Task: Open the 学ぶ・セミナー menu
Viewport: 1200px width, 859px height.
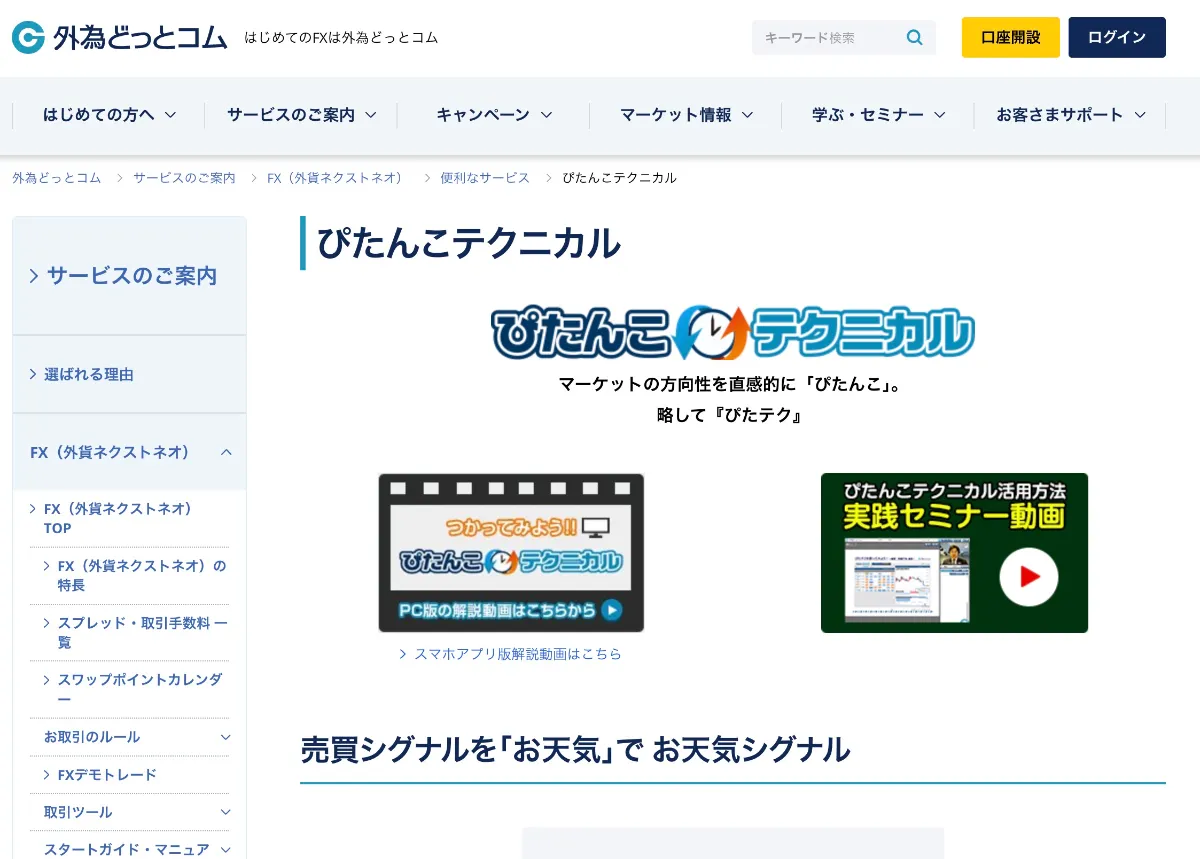Action: [x=875, y=115]
